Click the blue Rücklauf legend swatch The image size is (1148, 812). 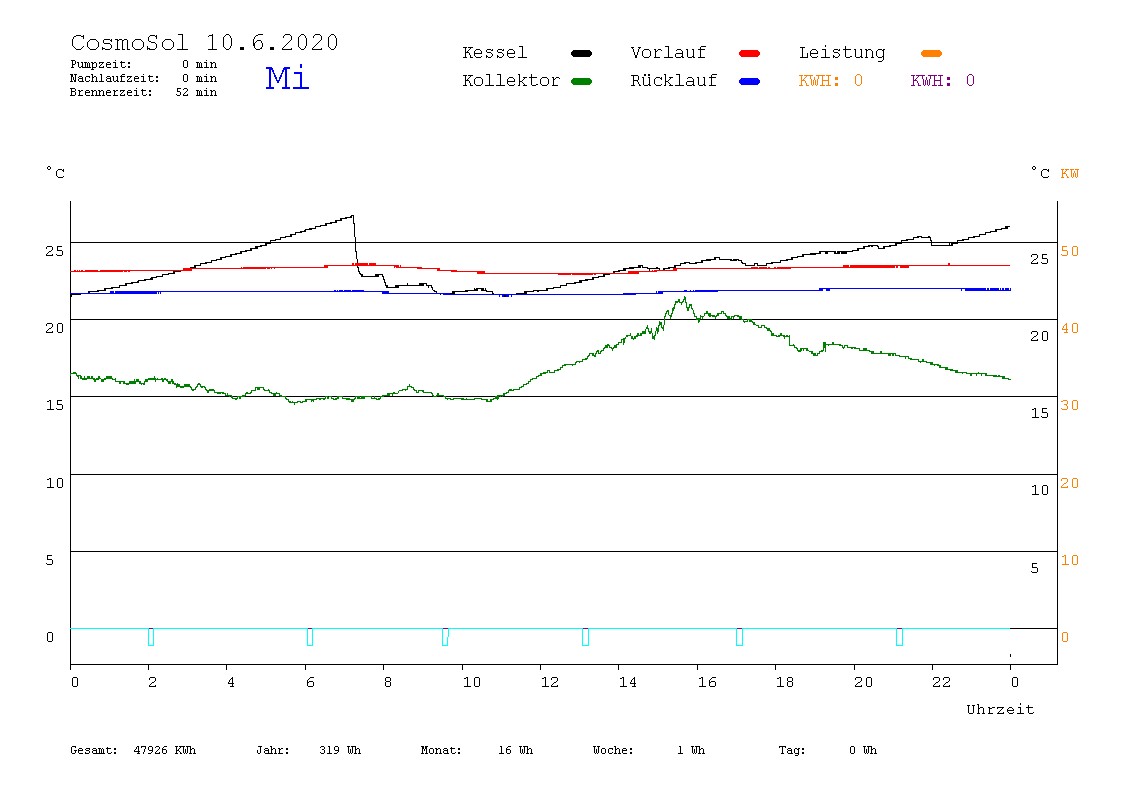coord(750,81)
